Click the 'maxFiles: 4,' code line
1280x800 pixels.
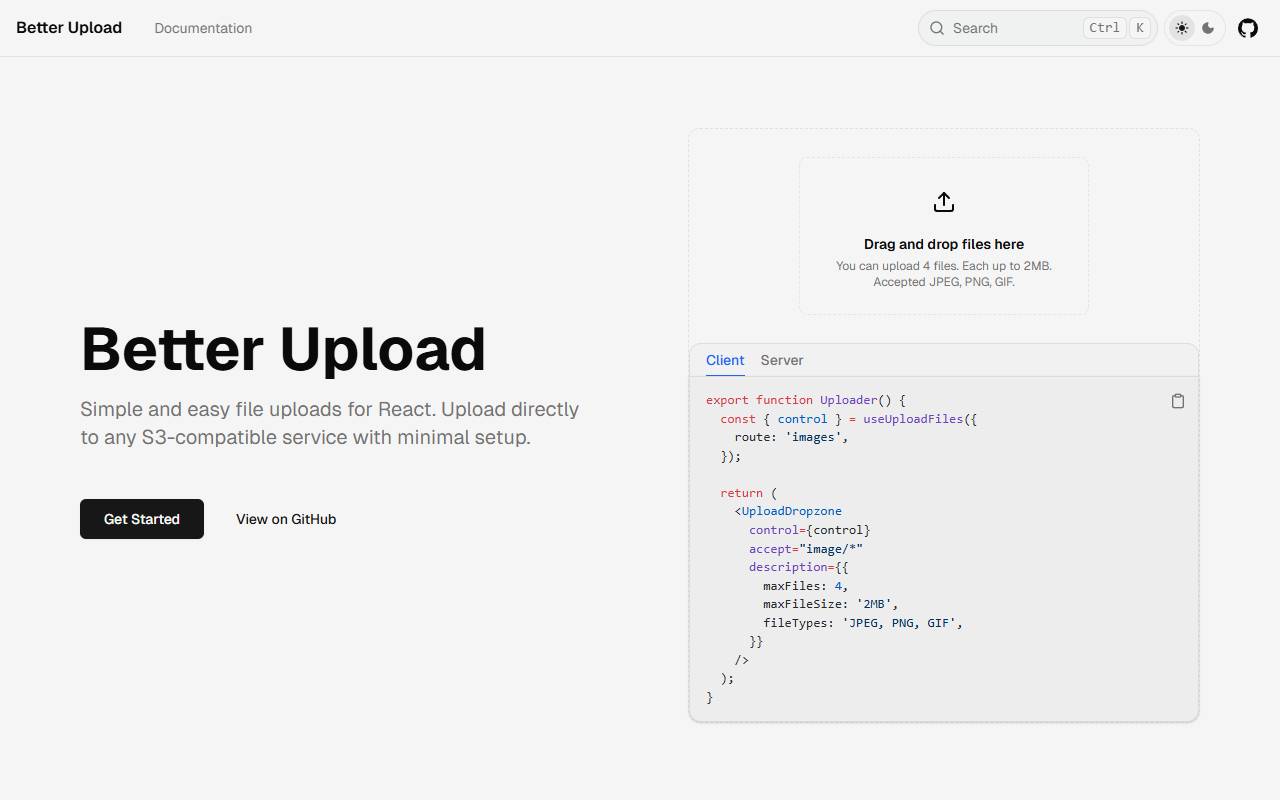coord(806,585)
